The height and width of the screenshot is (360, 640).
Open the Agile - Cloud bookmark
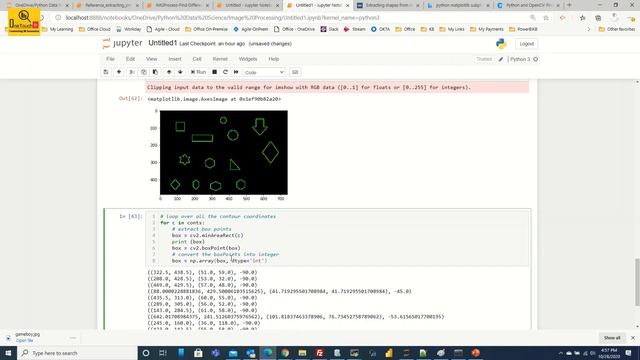pyautogui.click(x=163, y=29)
